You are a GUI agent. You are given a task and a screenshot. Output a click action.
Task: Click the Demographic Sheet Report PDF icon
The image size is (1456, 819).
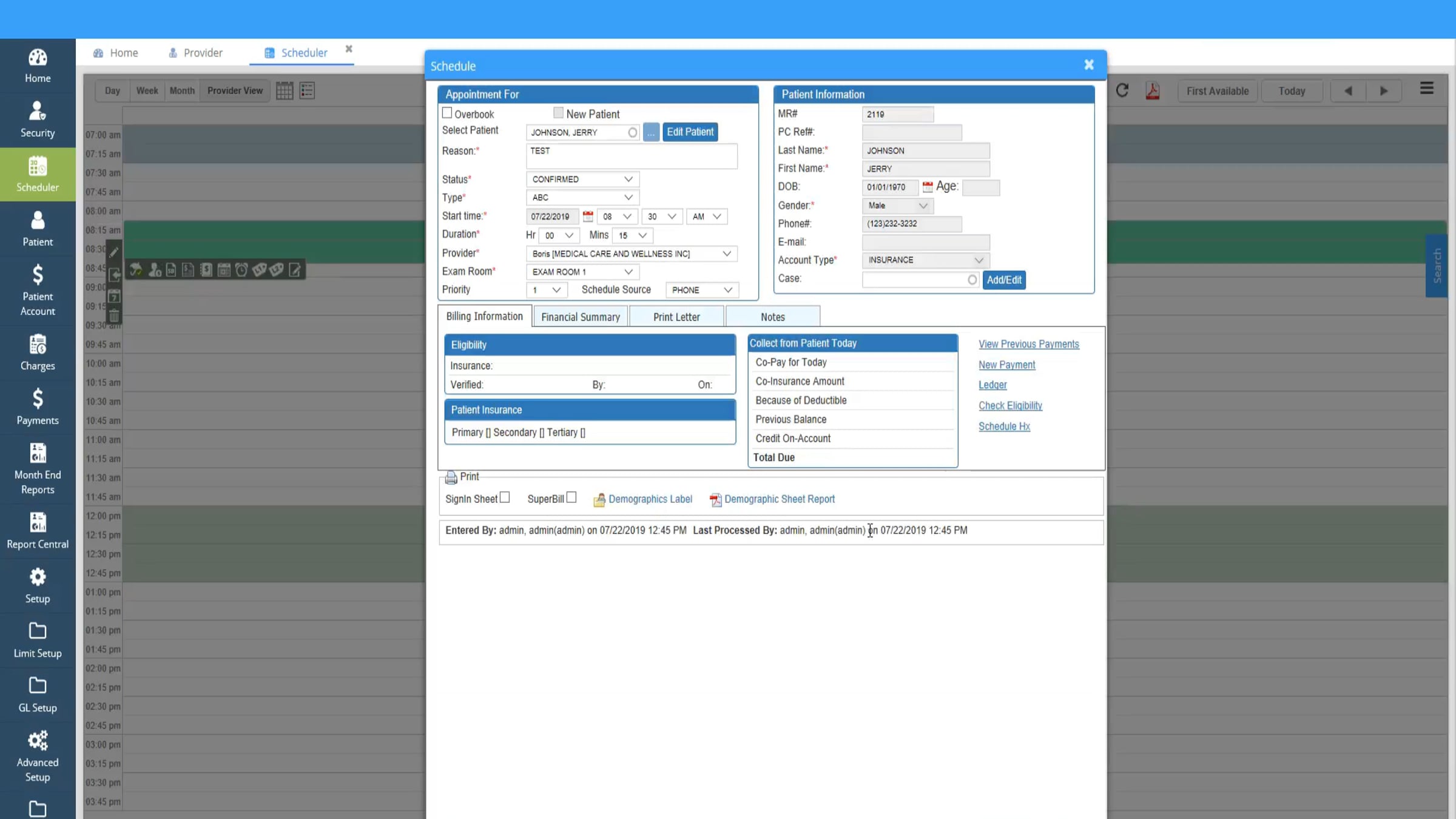716,499
